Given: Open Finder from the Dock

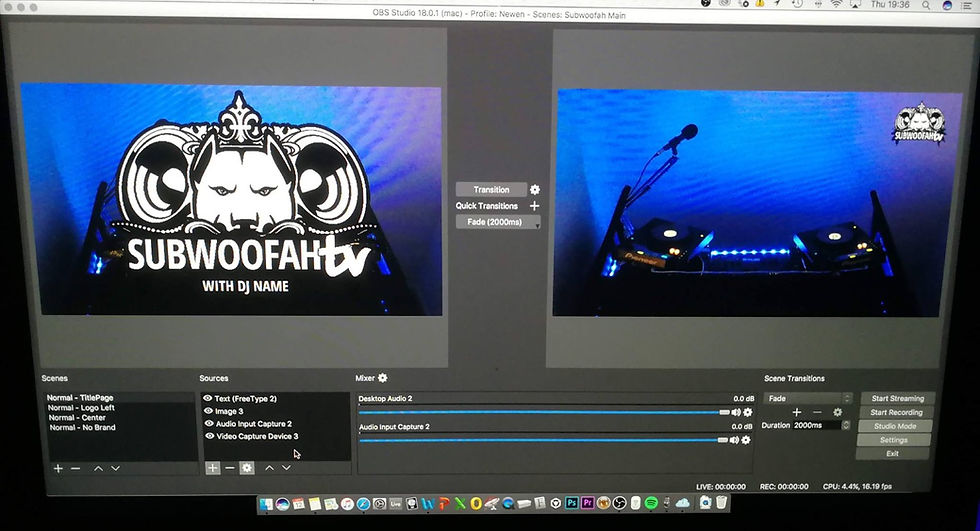Looking at the screenshot, I should (266, 504).
